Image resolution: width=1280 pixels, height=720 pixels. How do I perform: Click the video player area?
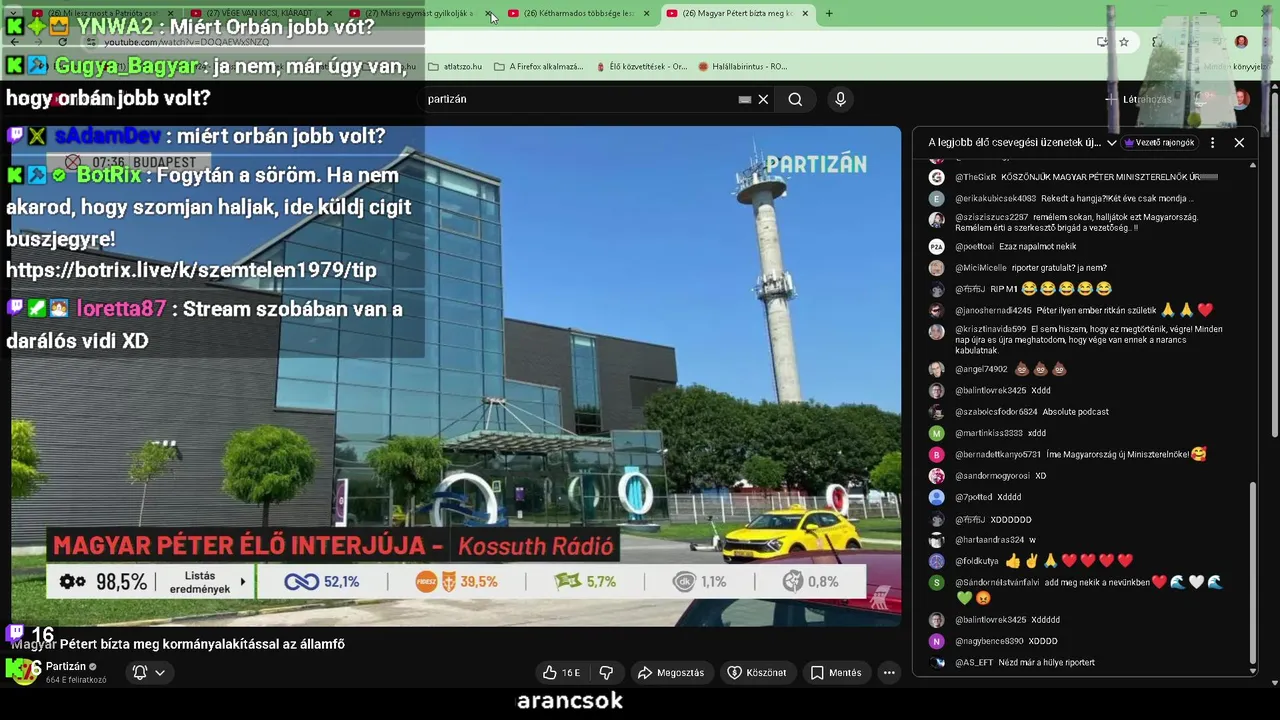pos(456,376)
